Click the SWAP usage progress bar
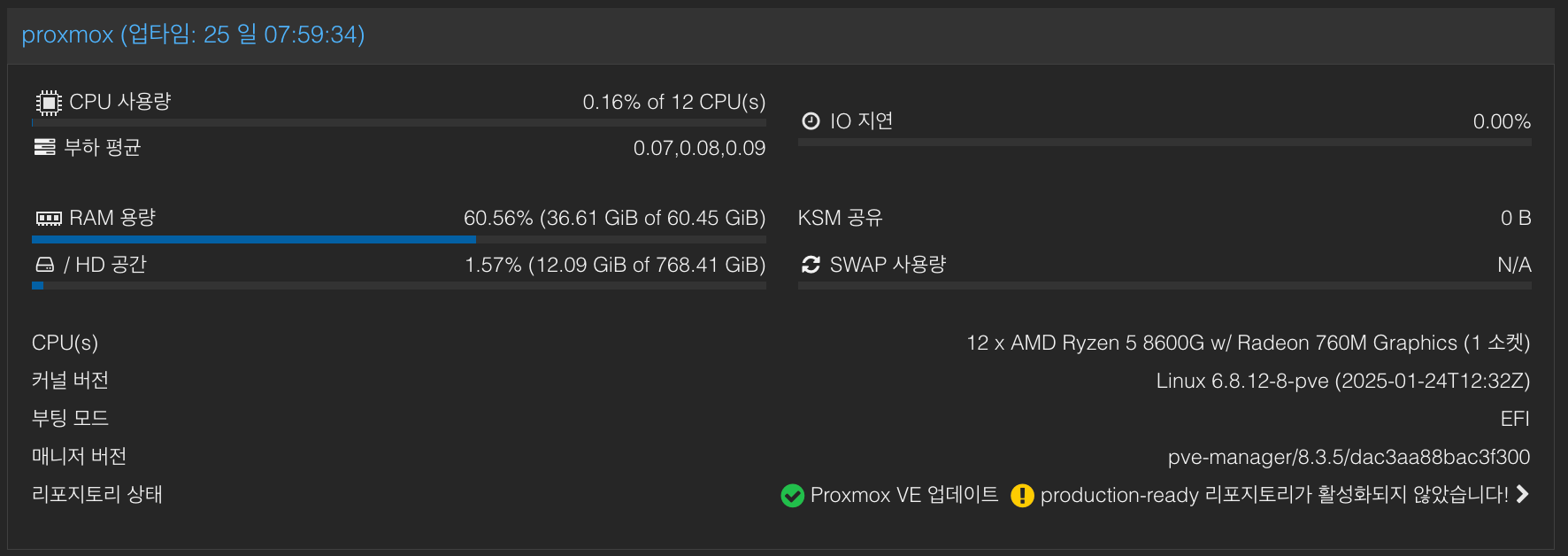Screen dimensions: 1568x556 pyautogui.click(x=1164, y=285)
